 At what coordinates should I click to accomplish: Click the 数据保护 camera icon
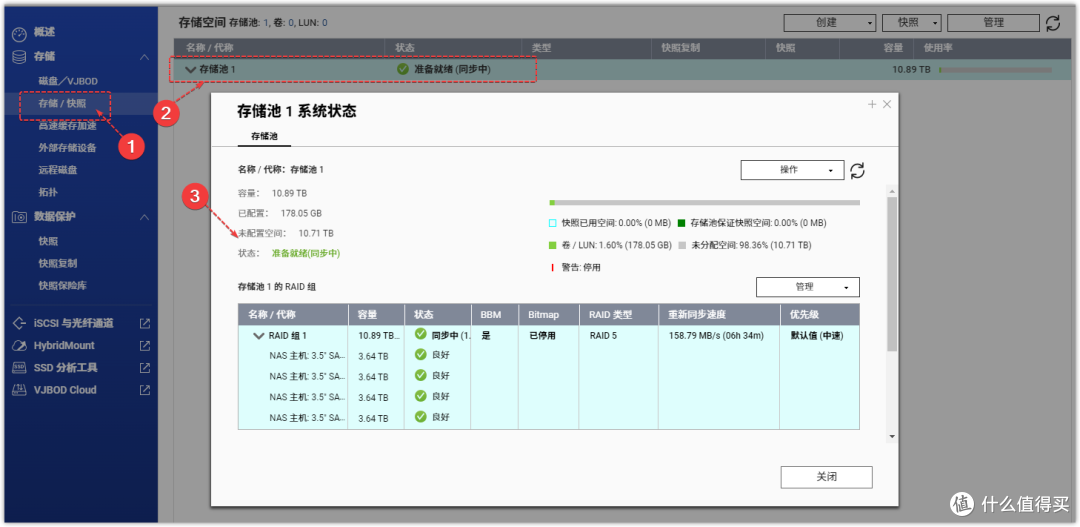click(x=19, y=217)
